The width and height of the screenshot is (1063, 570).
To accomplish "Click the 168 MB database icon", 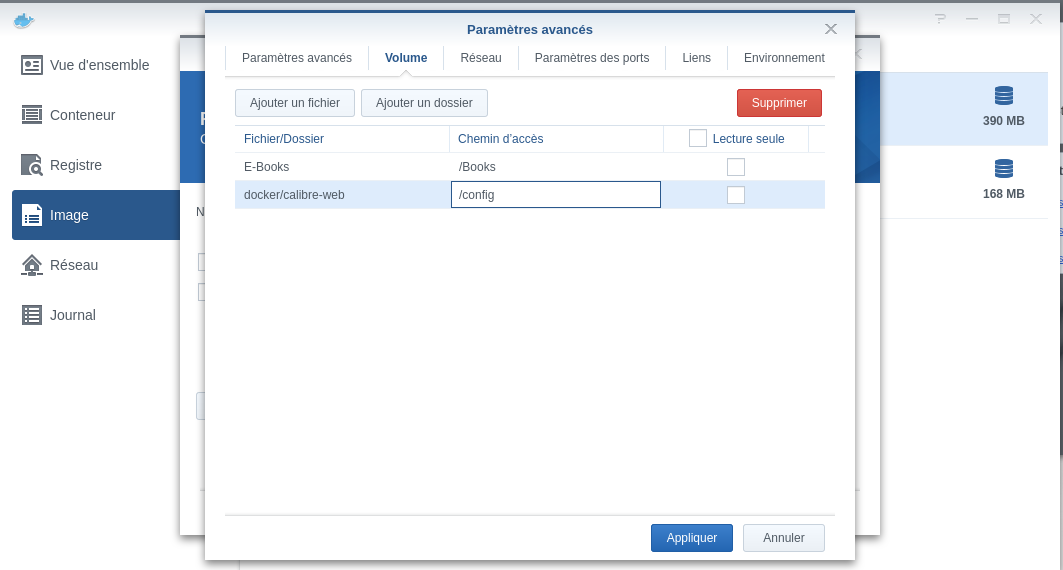I will click(x=1003, y=169).
